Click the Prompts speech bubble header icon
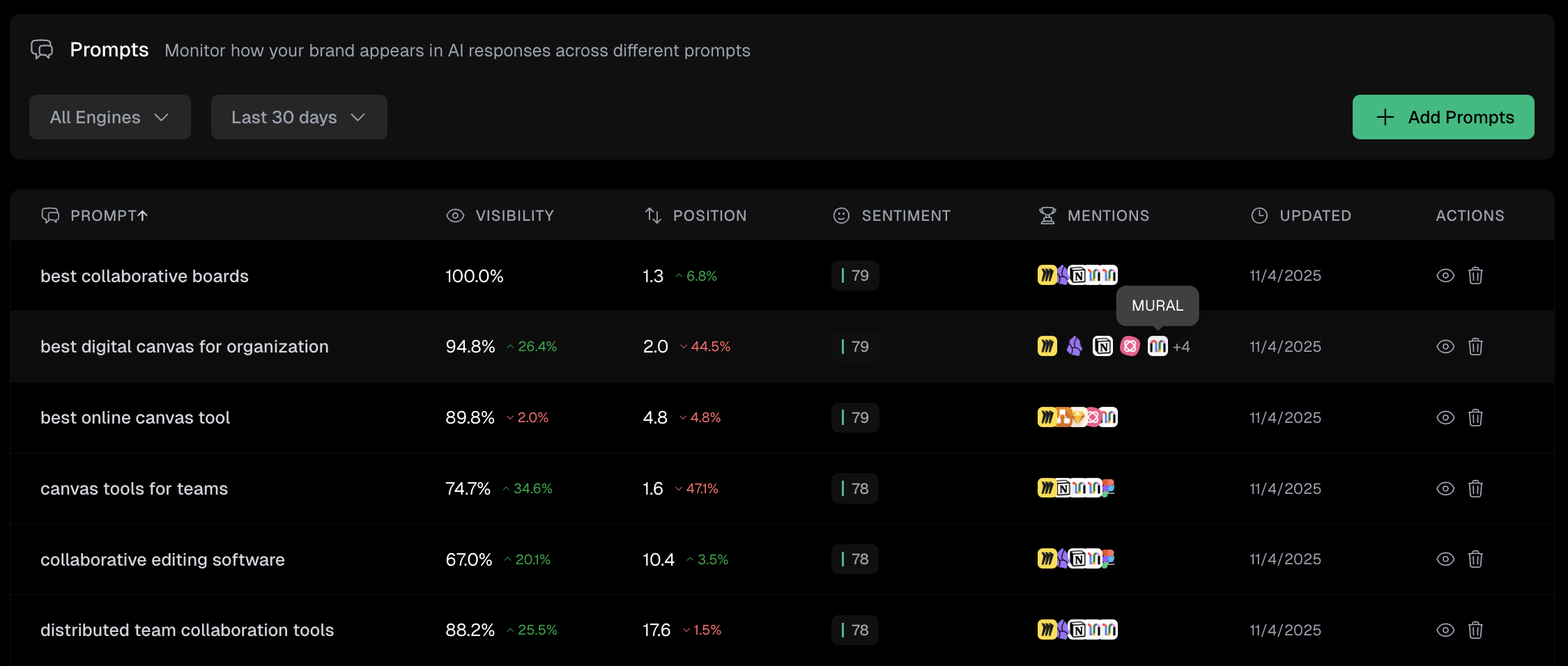1568x666 pixels. (x=43, y=49)
